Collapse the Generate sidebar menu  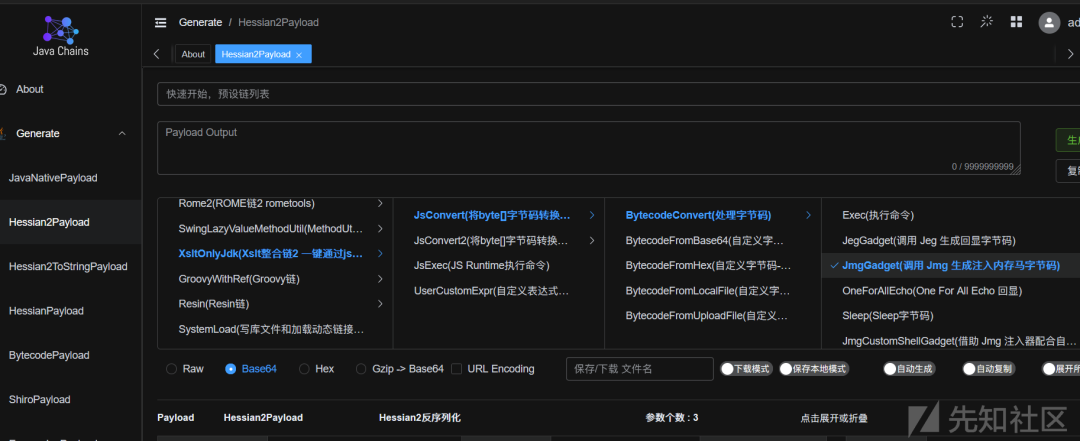tap(122, 134)
